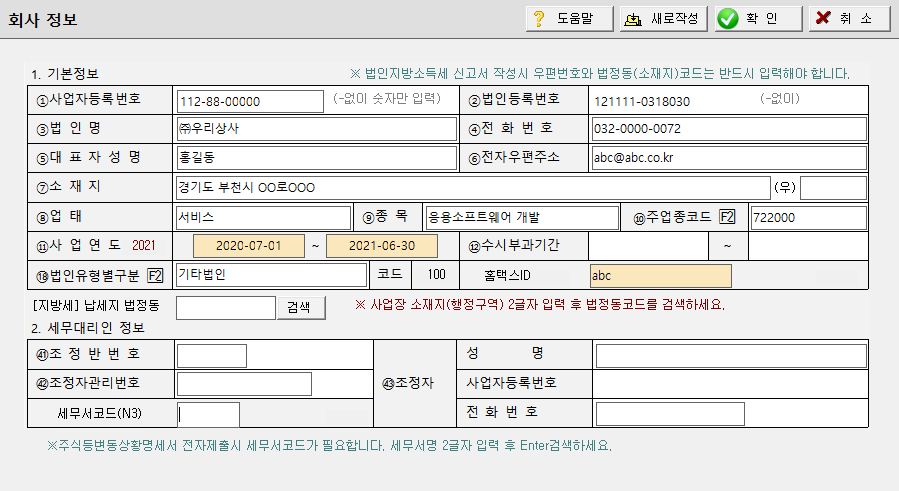Click the 조정자관리번호 input field

[244, 384]
